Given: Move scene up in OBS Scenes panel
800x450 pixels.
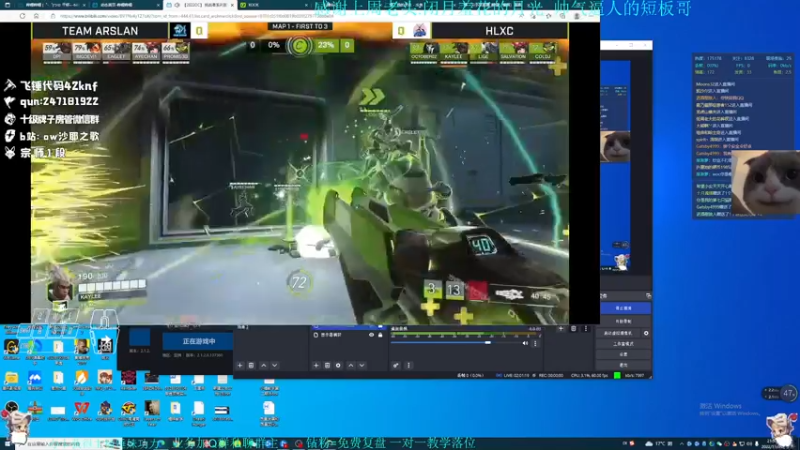Looking at the screenshot, I should pyautogui.click(x=263, y=365).
